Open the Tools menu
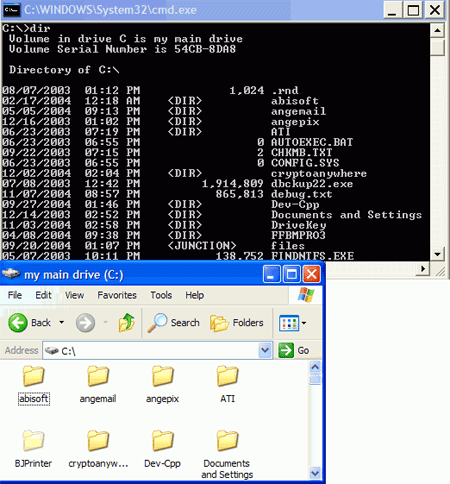Screen dimensions: 450x484 161,295
